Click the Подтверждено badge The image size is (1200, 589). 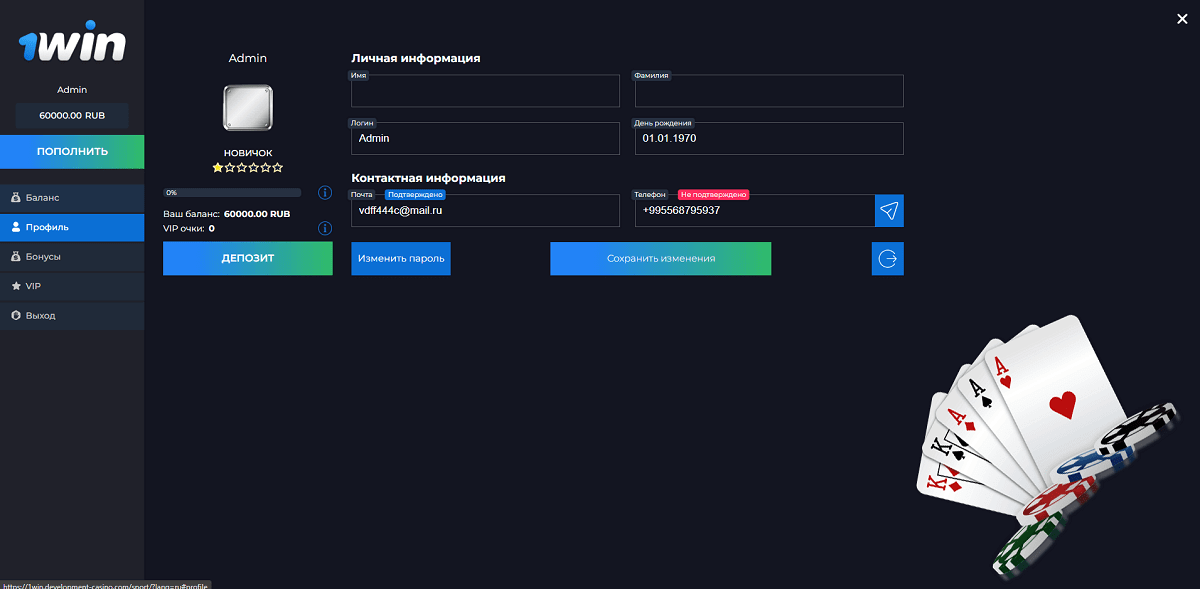pyautogui.click(x=415, y=194)
